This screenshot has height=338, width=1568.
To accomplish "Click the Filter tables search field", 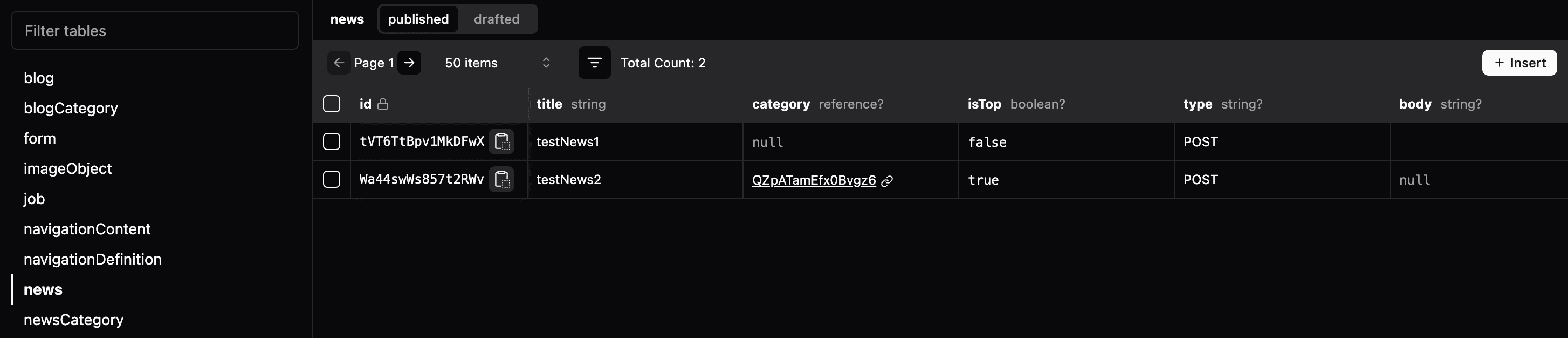I will coord(155,30).
